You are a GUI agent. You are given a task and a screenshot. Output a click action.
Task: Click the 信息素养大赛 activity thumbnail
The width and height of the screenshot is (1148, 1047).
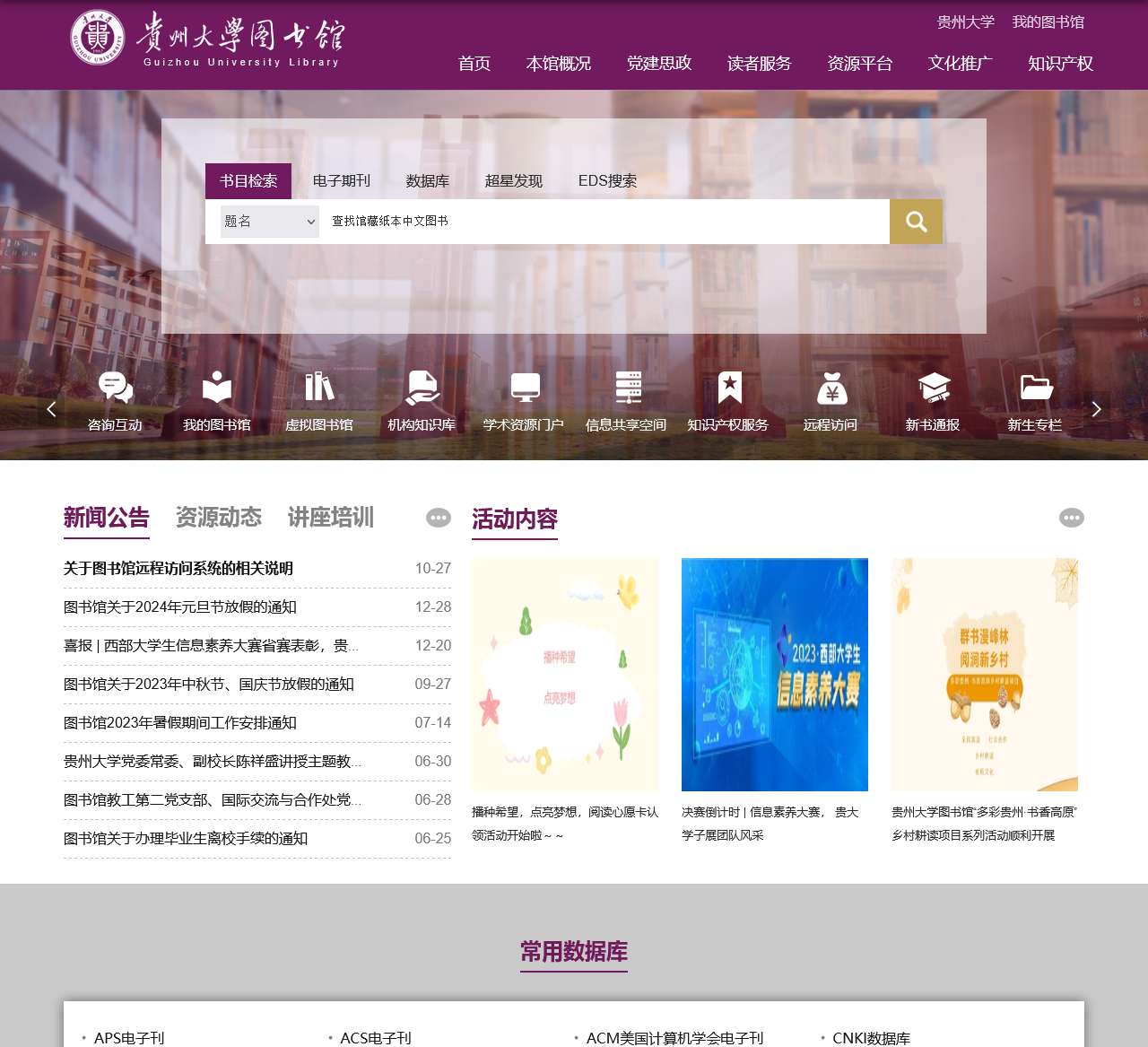[x=774, y=675]
